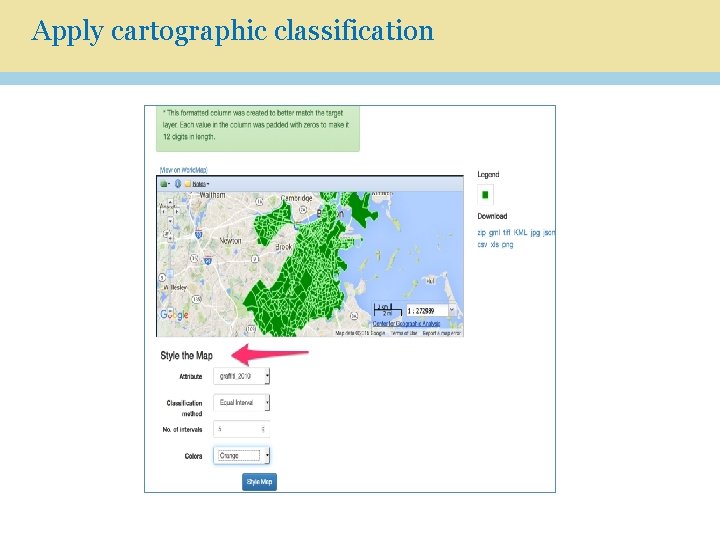
Task: Open the Notes menu in map toolbar
Action: [197, 184]
